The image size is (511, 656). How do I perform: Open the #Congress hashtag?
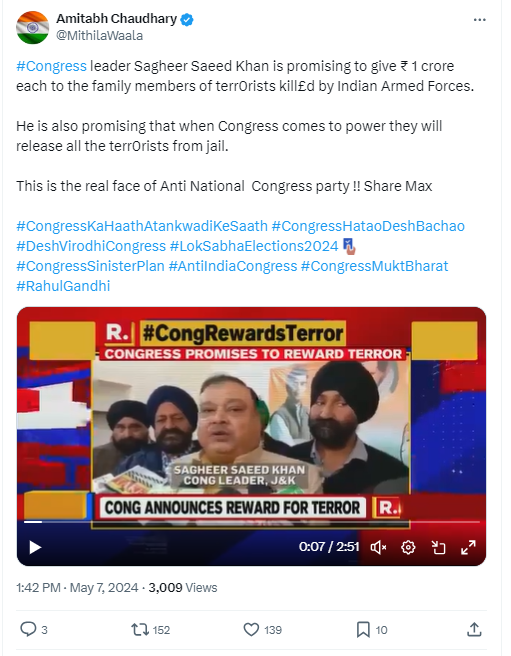click(51, 66)
